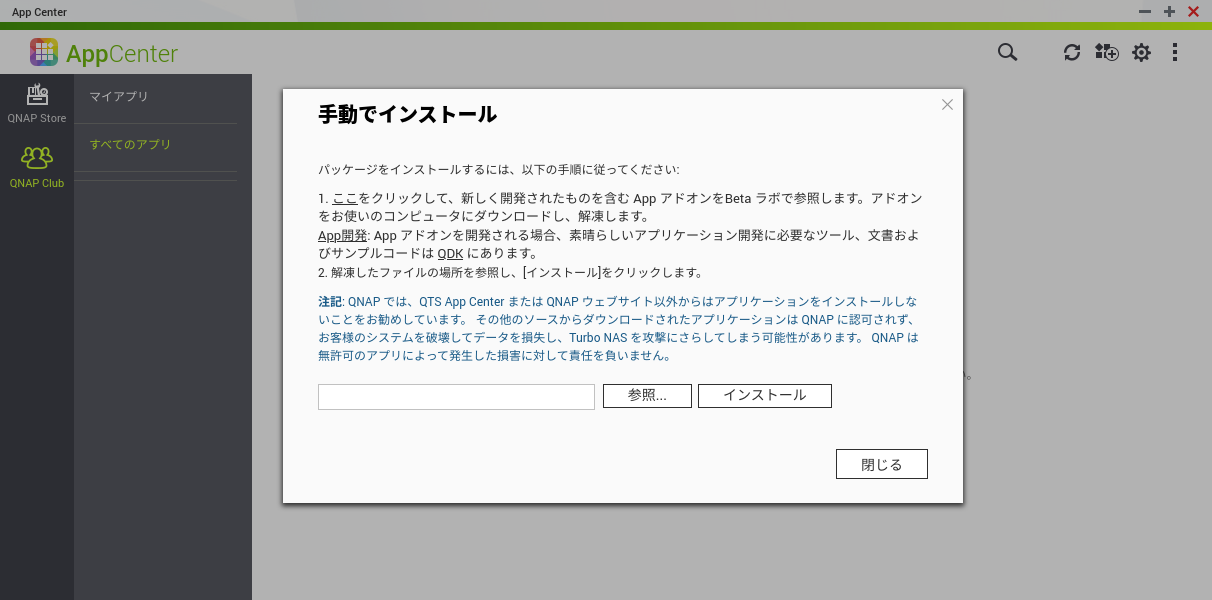Open the QDK link
The width and height of the screenshot is (1212, 600).
pyautogui.click(x=450, y=253)
